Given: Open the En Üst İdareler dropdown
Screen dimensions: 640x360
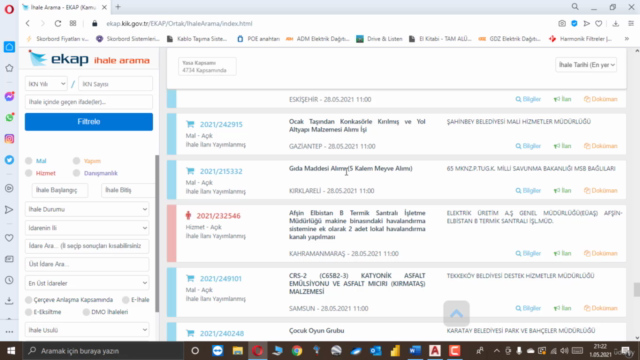Looking at the screenshot, I should click(87, 283).
